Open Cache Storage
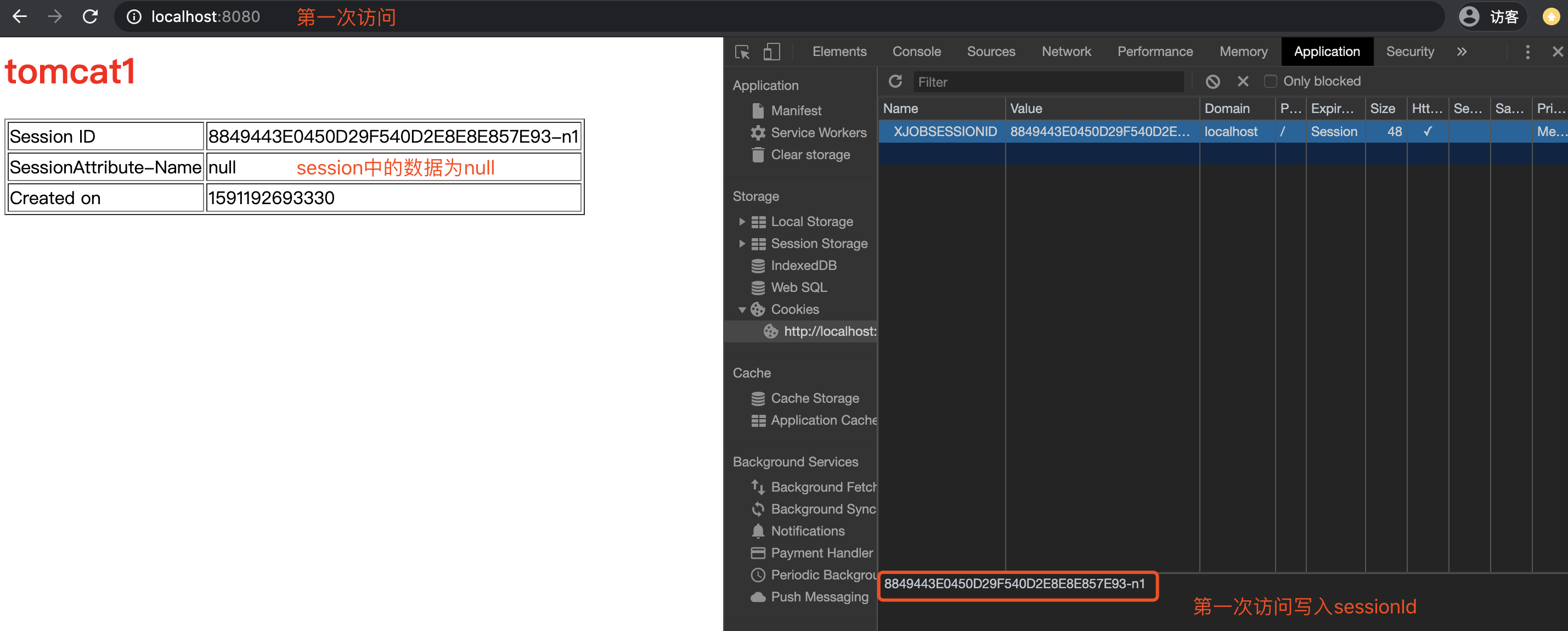1568x631 pixels. click(814, 398)
